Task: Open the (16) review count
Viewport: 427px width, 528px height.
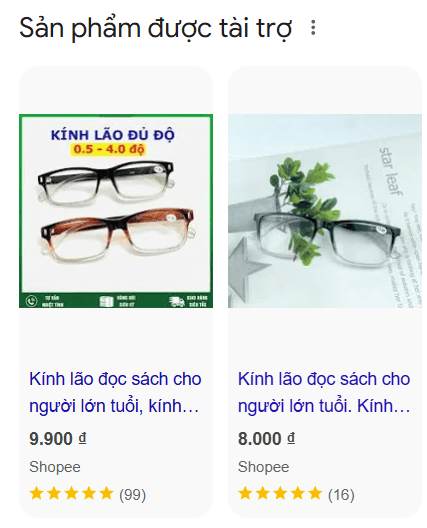Action: (341, 495)
